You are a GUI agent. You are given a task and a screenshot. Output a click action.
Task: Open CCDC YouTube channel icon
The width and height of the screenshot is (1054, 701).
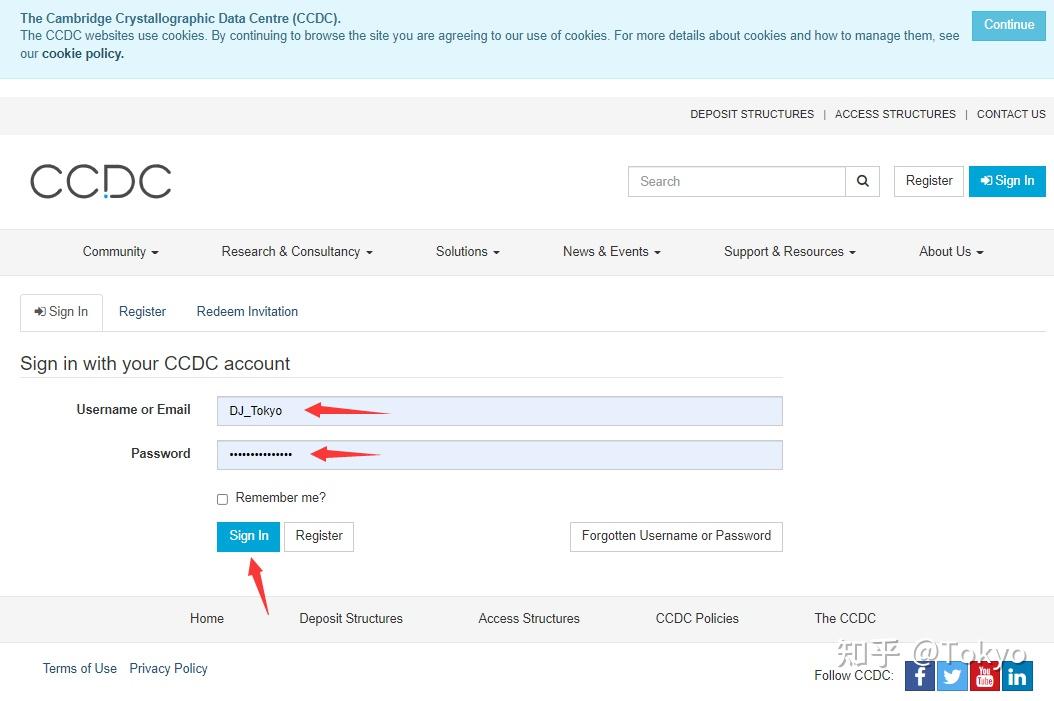pos(985,677)
